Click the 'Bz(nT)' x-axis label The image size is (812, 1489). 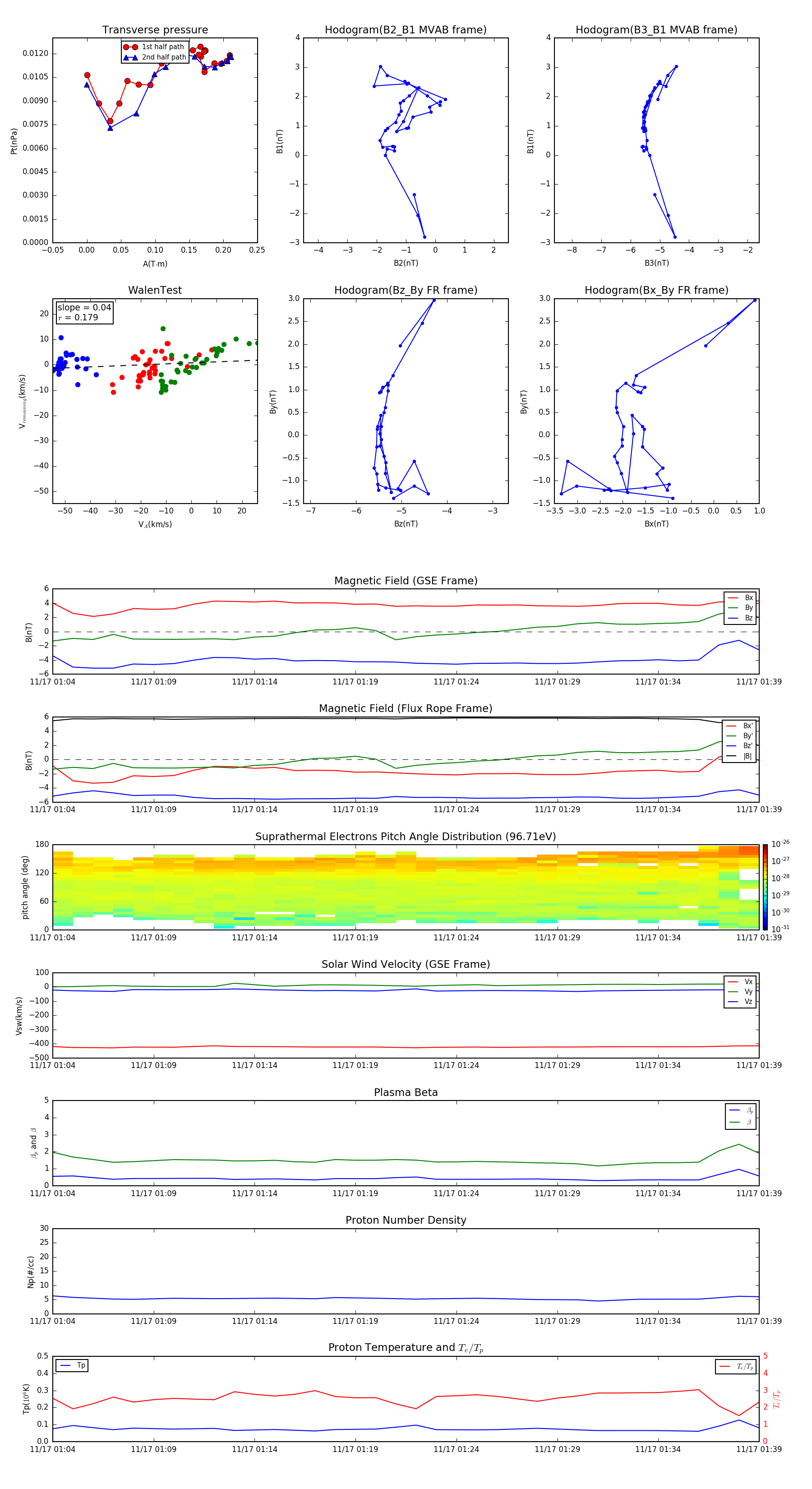[406, 524]
